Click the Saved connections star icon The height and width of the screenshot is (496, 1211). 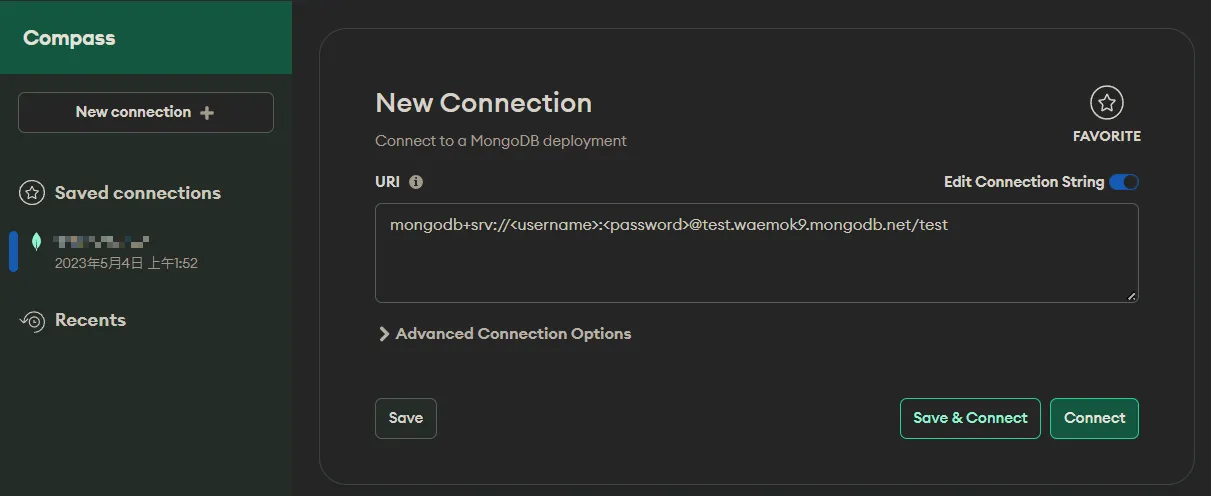pyautogui.click(x=33, y=193)
